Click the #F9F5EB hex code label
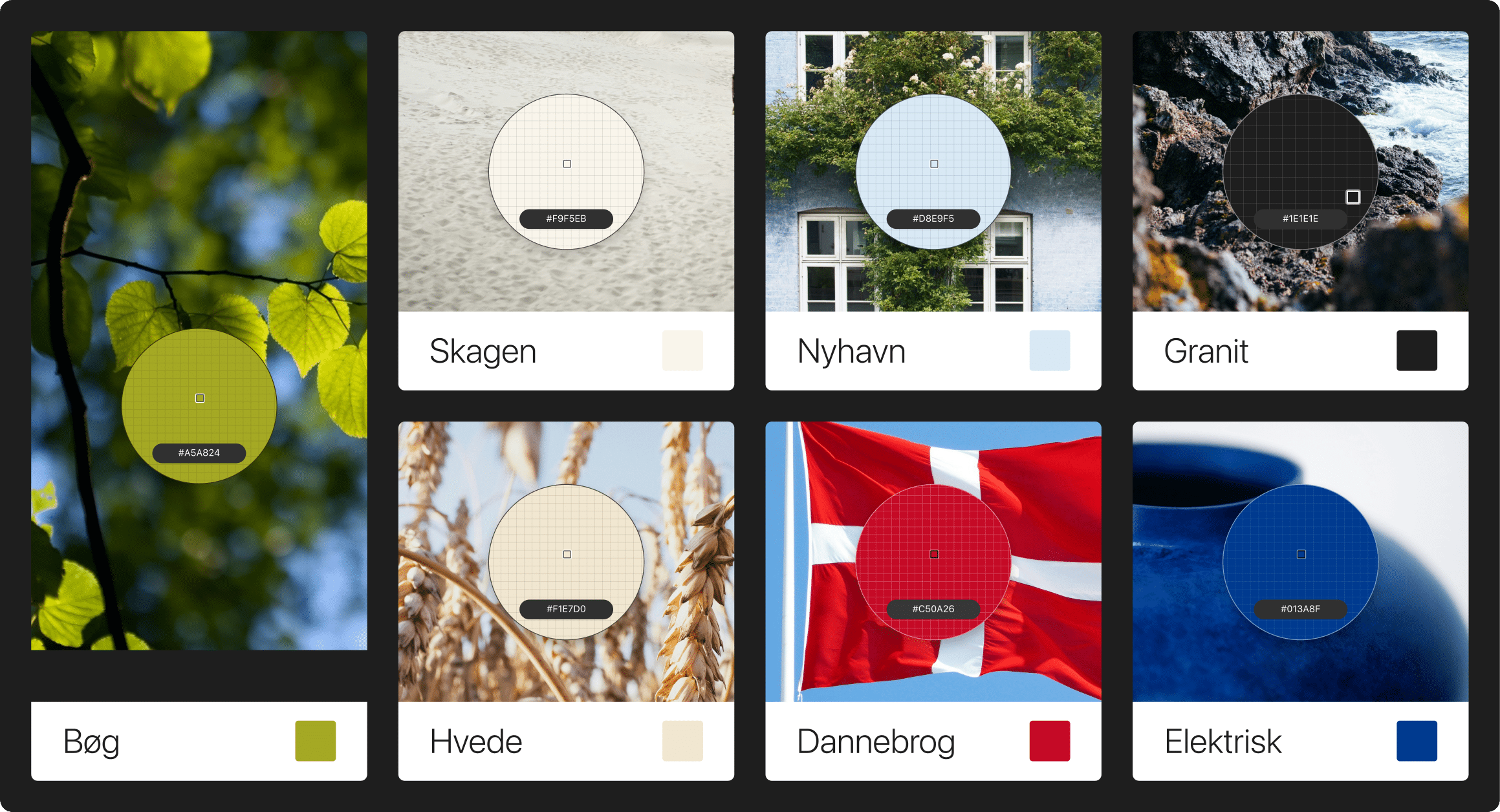 click(x=566, y=219)
